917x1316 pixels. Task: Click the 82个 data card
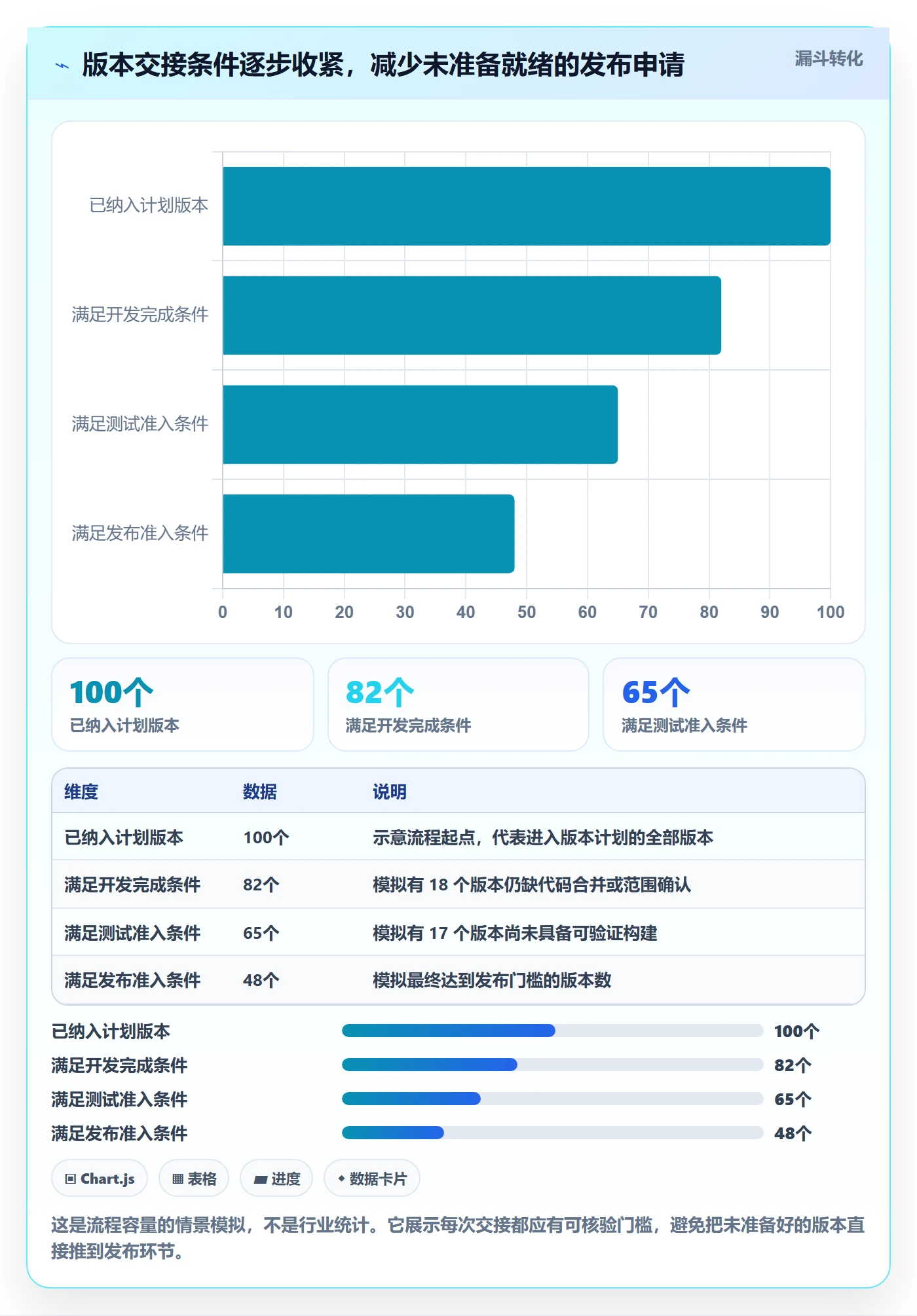458,704
